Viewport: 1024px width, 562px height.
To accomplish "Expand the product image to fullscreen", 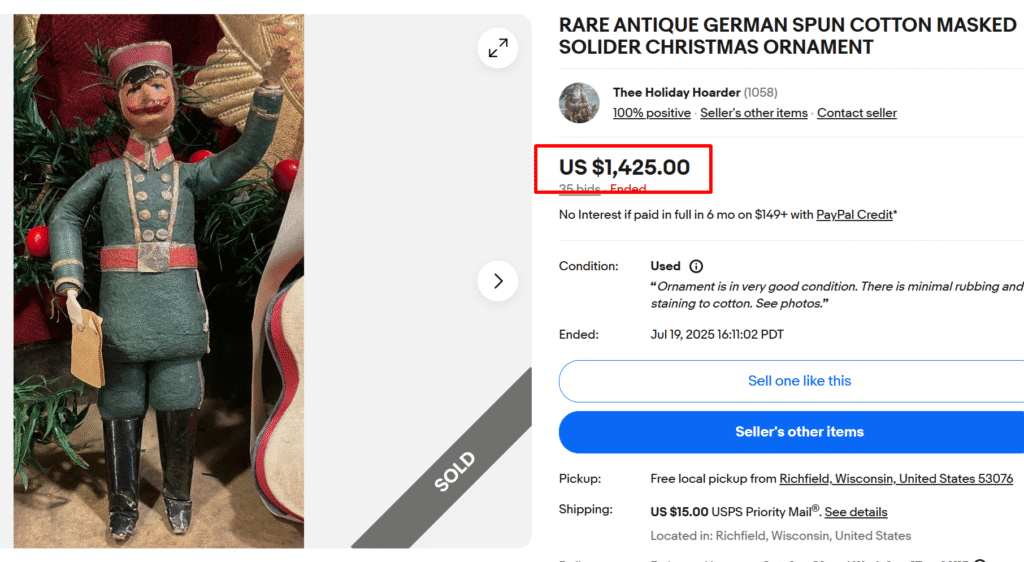I will point(498,48).
